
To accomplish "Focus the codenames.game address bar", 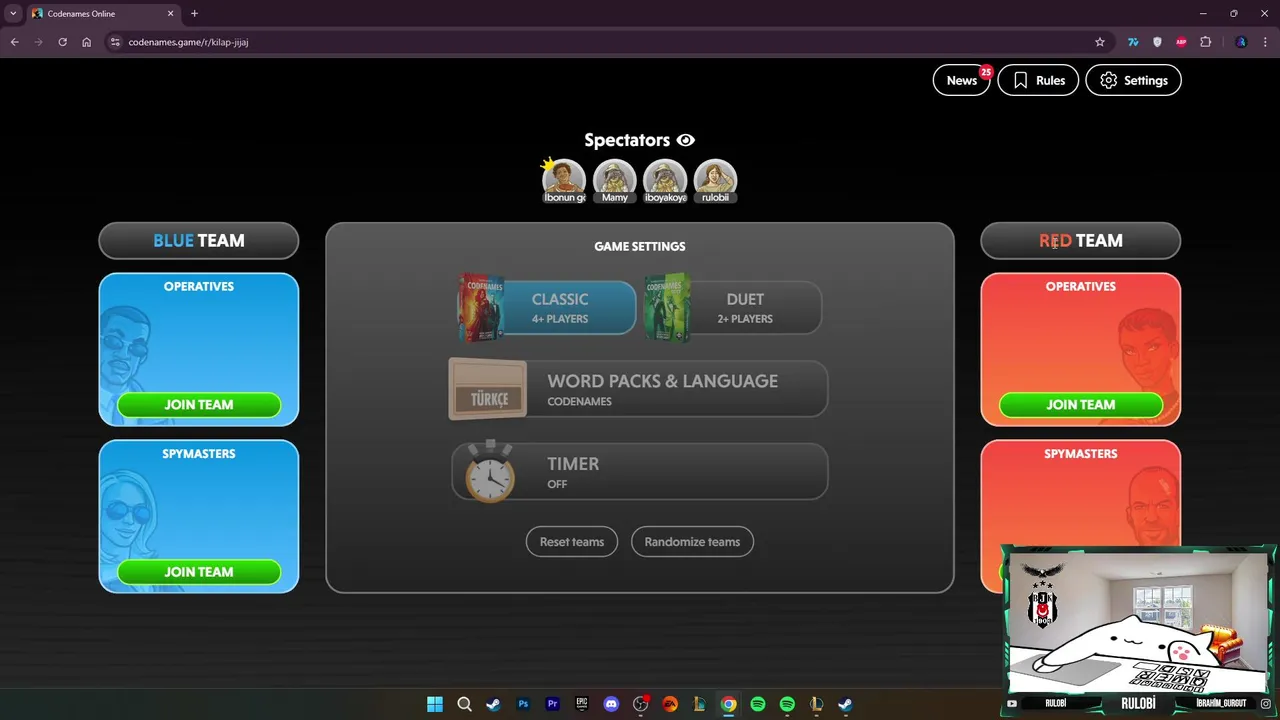I will click(x=600, y=42).
